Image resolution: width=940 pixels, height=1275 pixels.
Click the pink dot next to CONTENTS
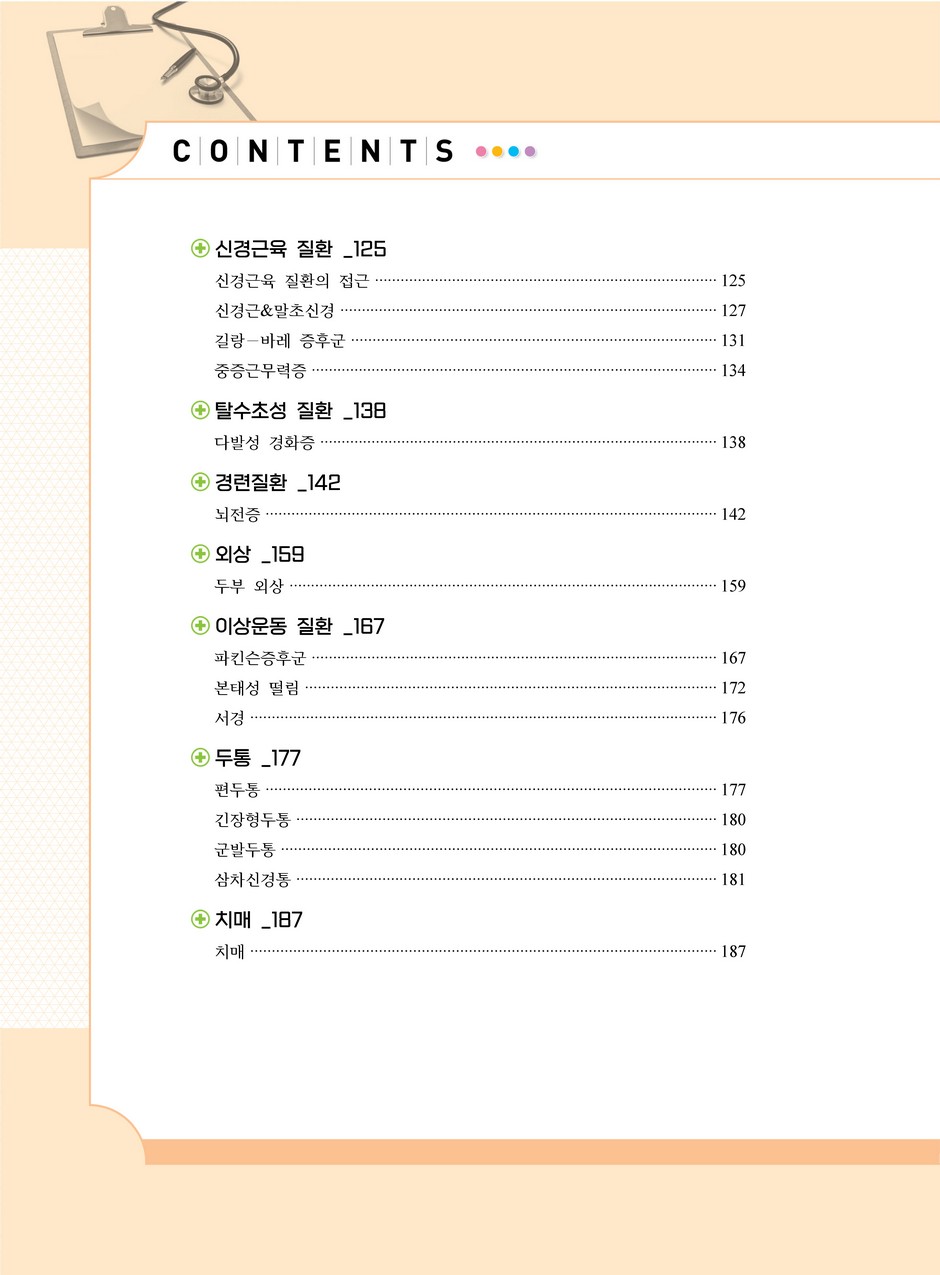[x=481, y=152]
